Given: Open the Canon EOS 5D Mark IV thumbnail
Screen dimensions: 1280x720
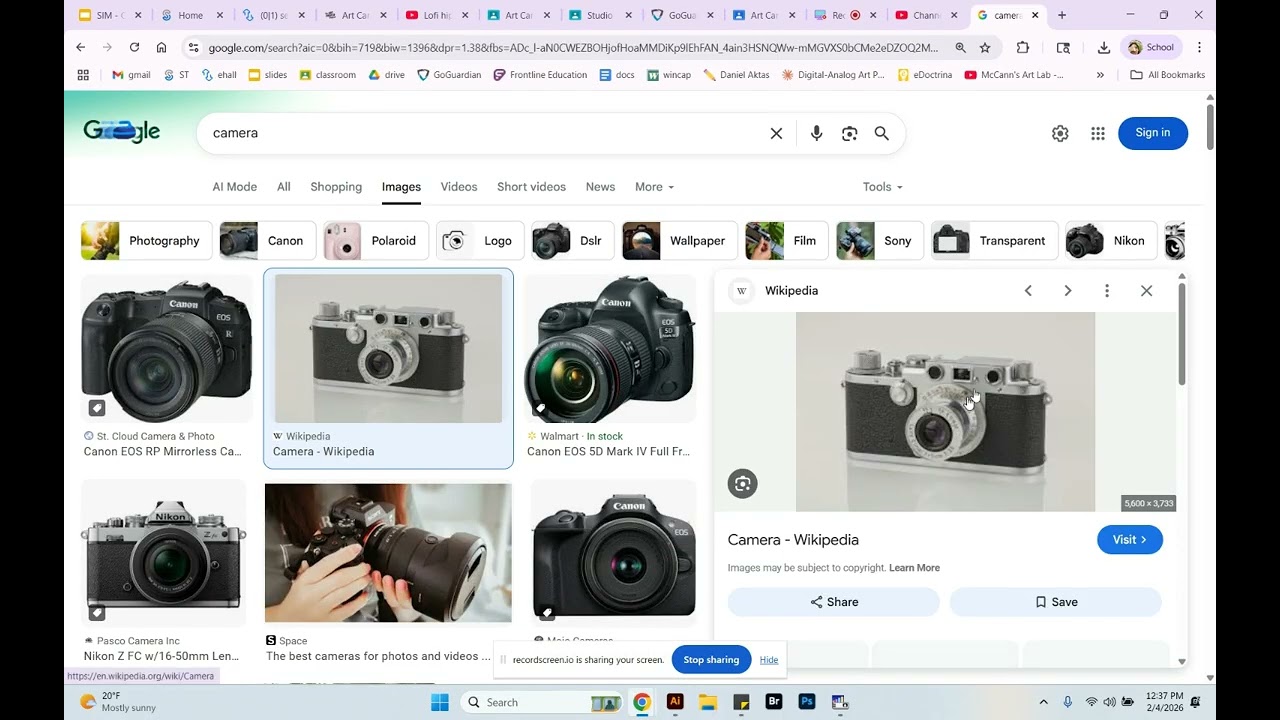Looking at the screenshot, I should point(611,348).
